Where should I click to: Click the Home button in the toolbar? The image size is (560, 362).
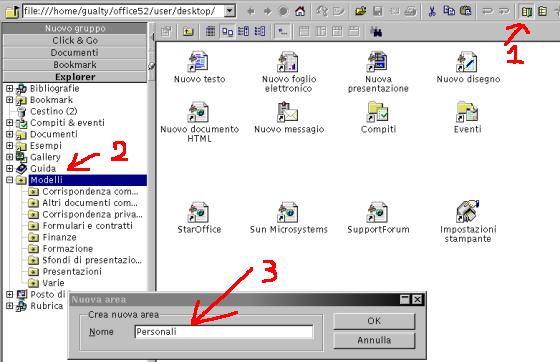tap(300, 11)
